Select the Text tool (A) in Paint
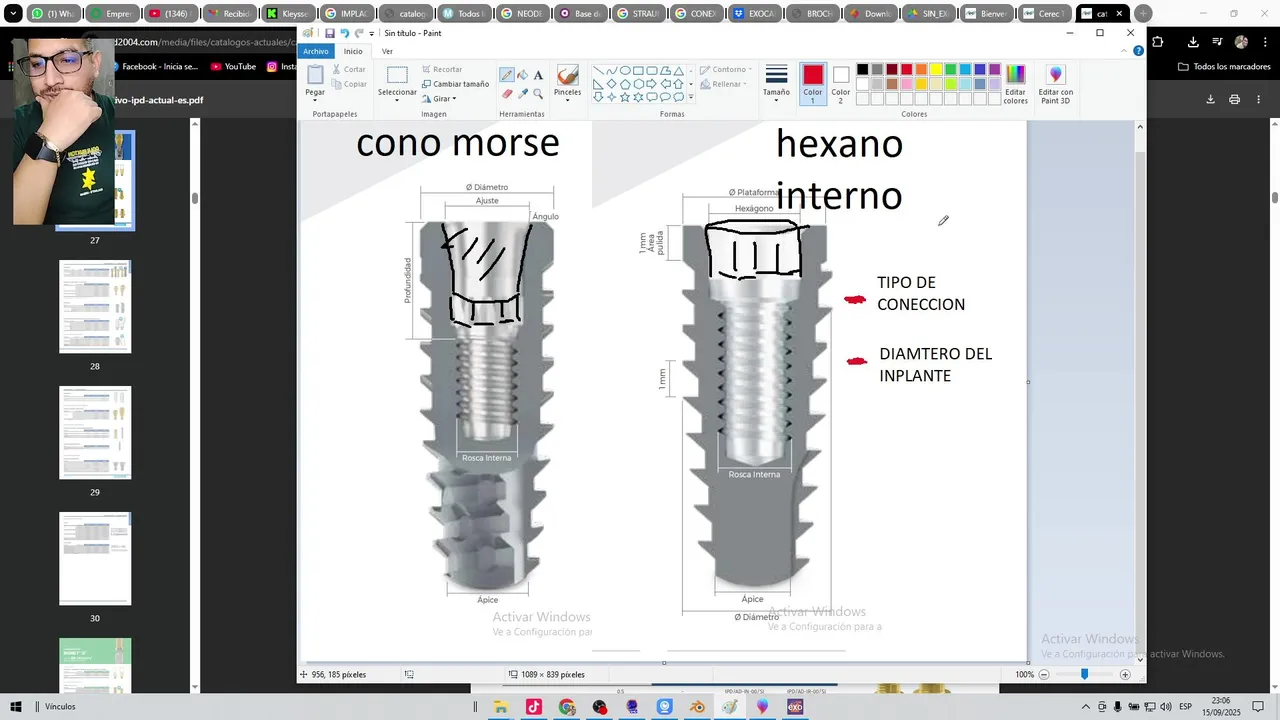 [538, 75]
